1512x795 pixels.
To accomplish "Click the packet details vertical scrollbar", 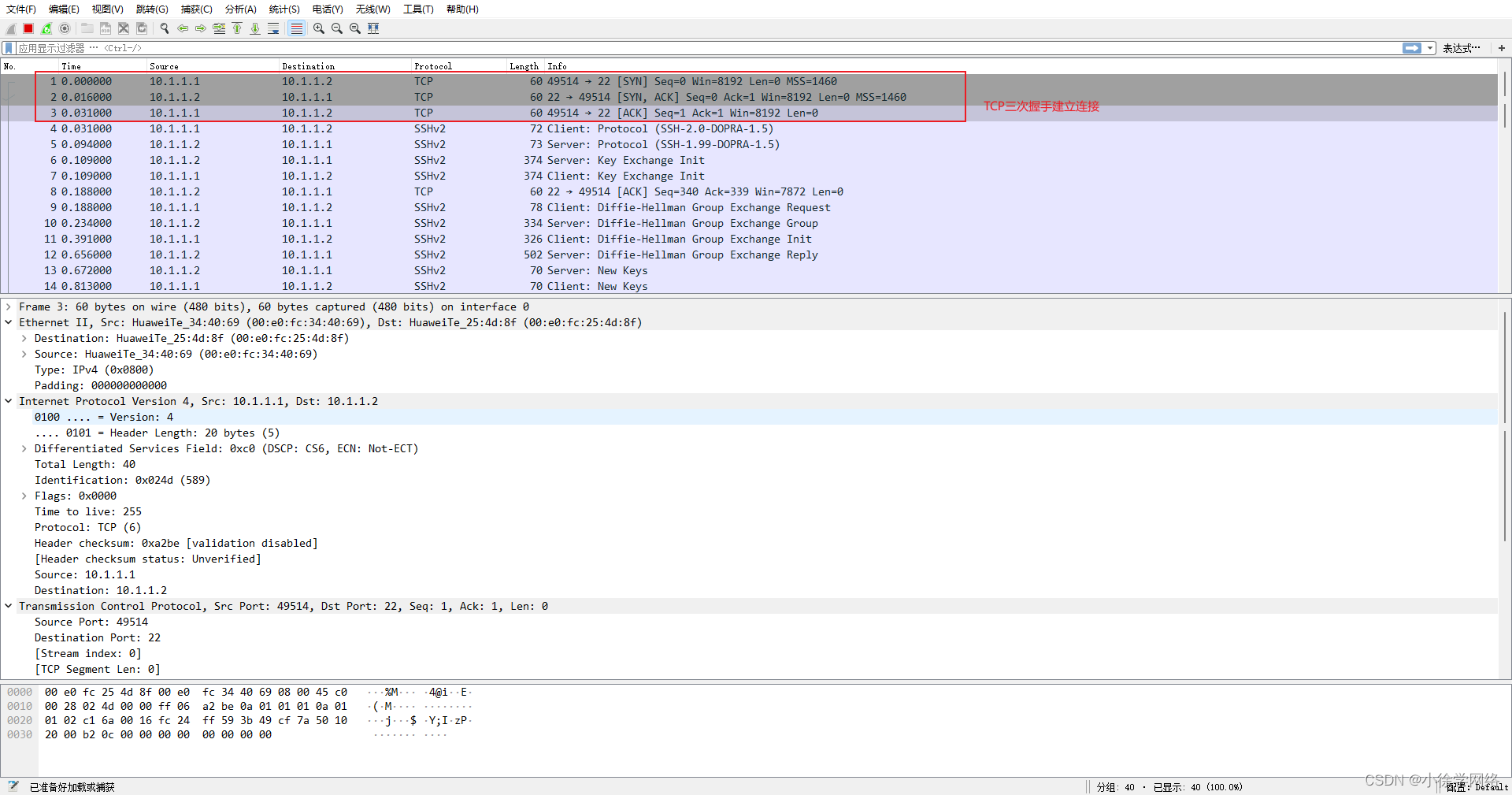I will 1504,489.
